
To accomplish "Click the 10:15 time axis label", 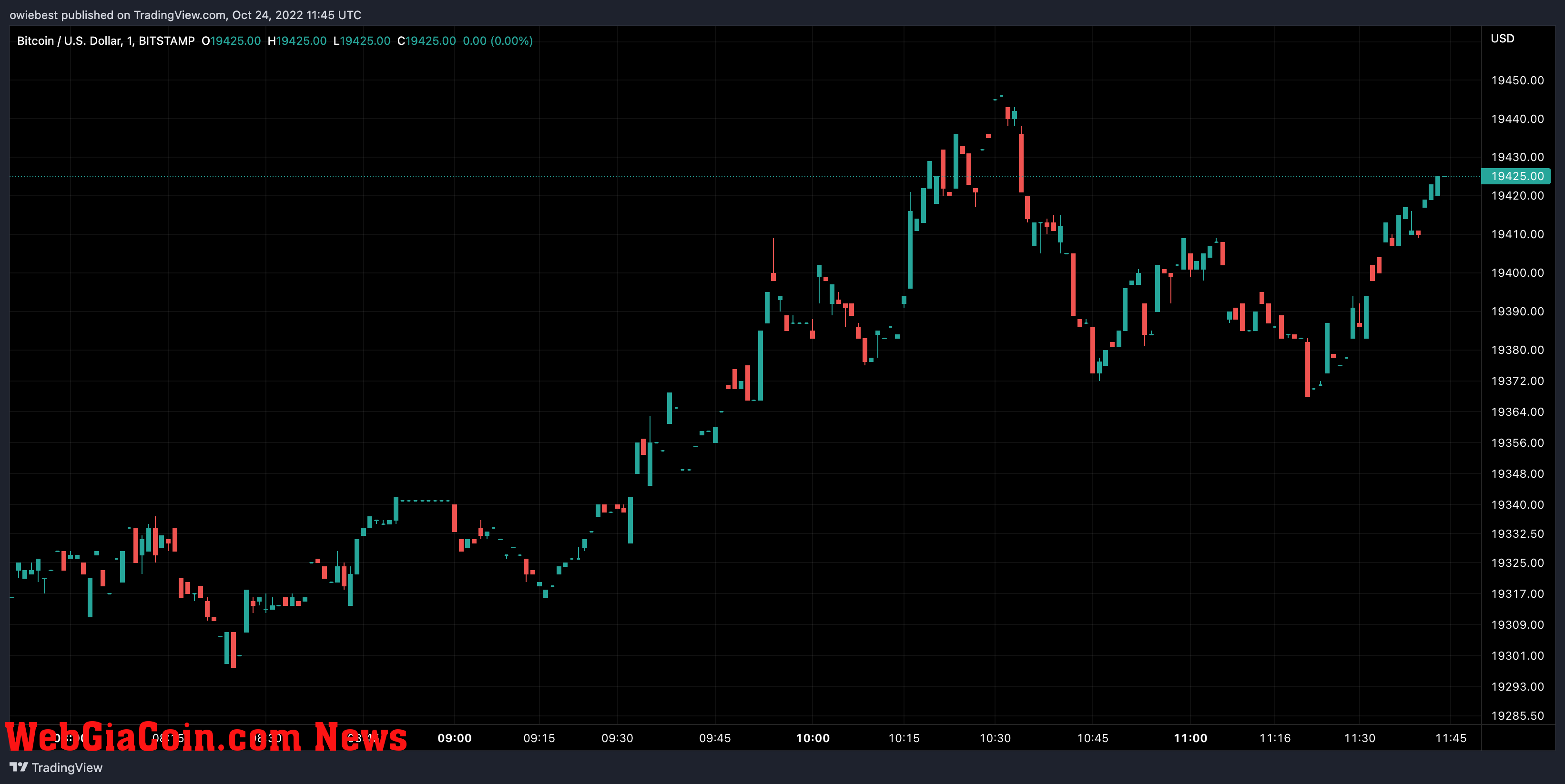I will point(904,738).
